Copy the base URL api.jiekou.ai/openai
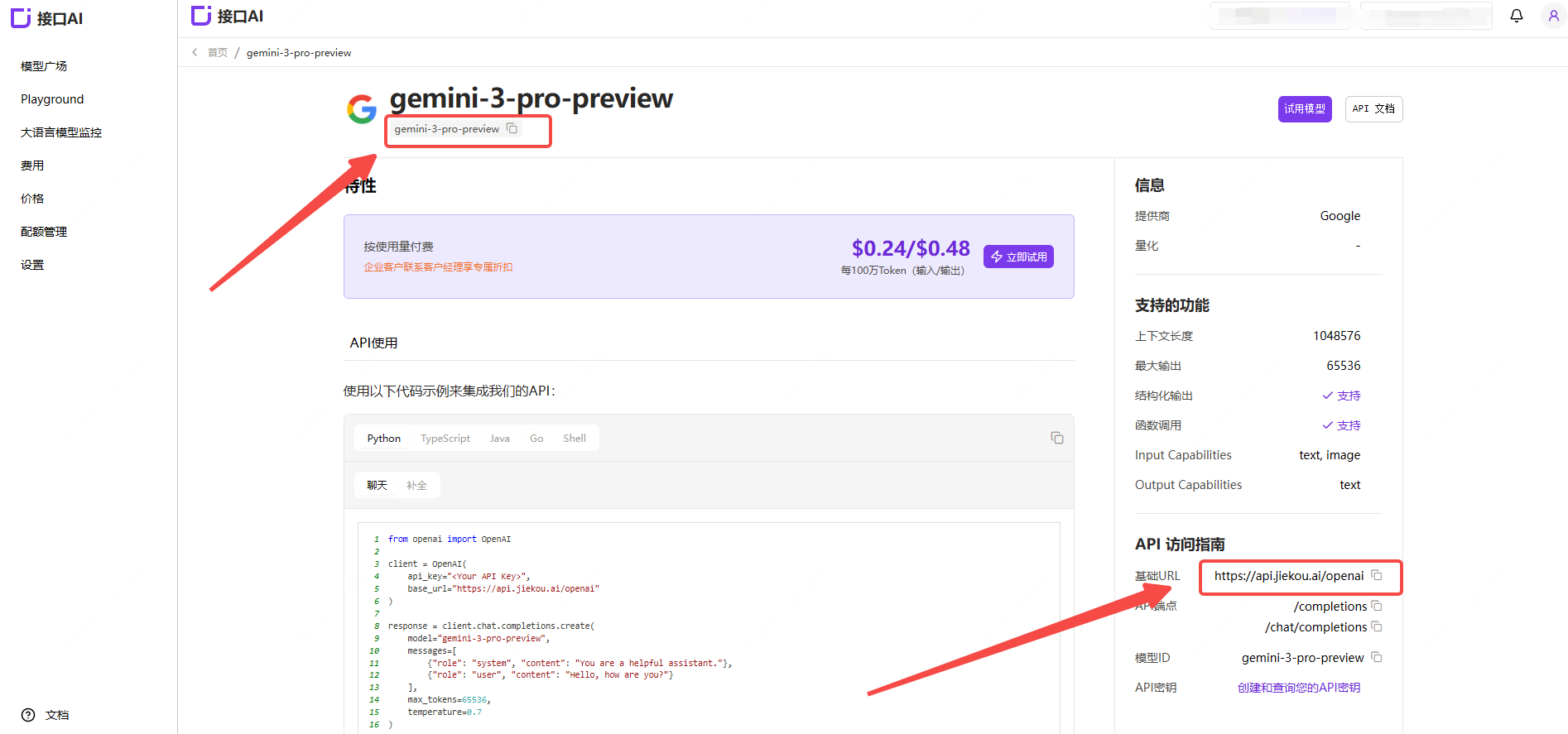The width and height of the screenshot is (1568, 734). (x=1377, y=575)
